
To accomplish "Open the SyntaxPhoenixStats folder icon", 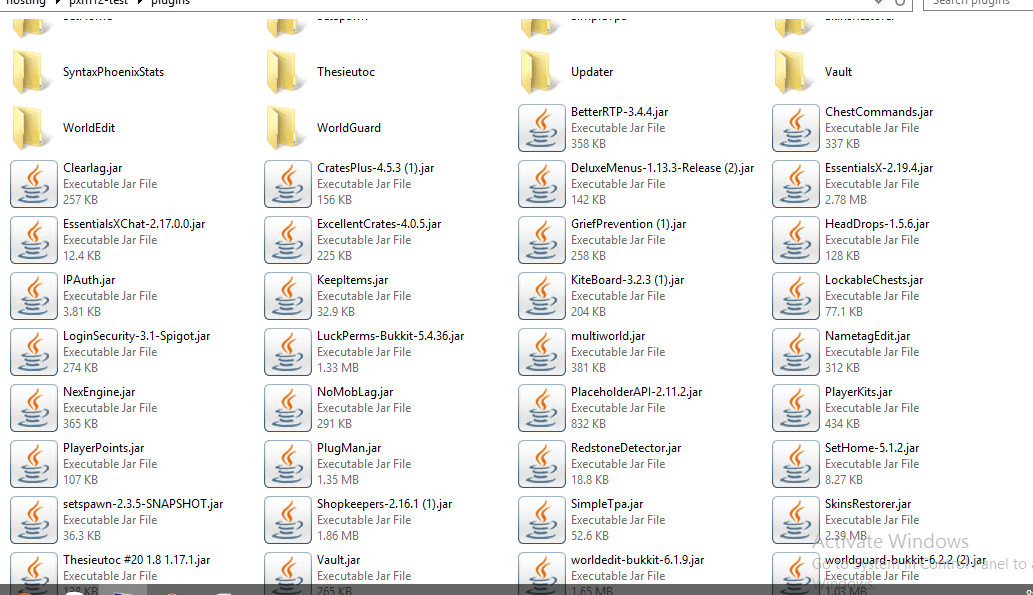I will coord(32,72).
